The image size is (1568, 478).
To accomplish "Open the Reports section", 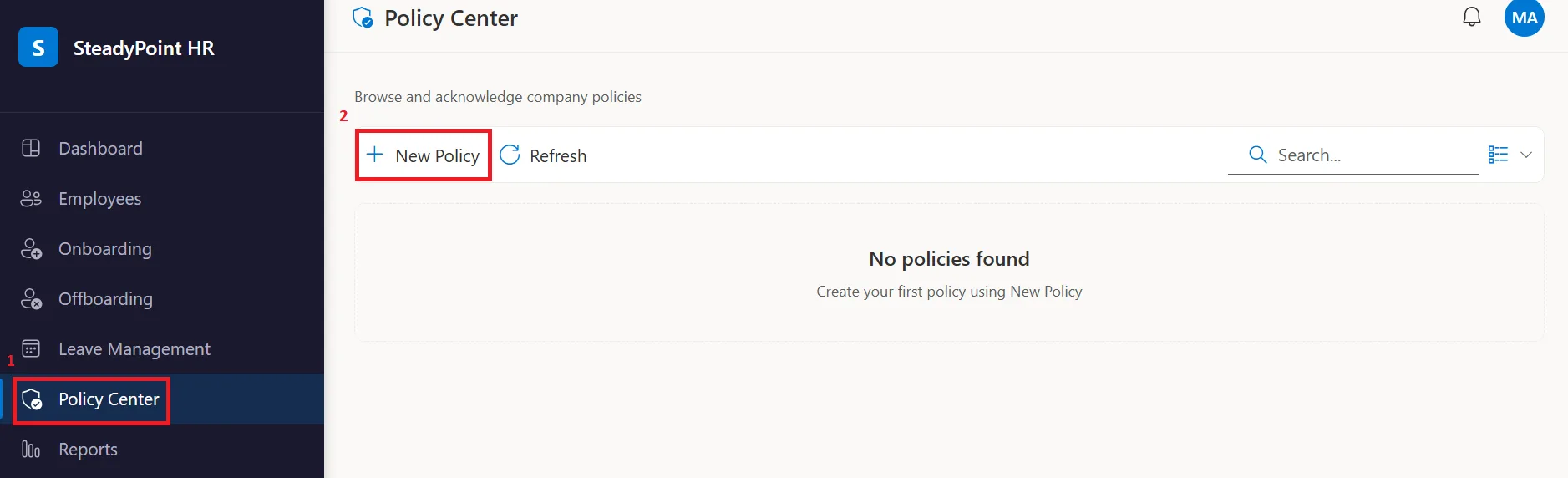I will point(162,449).
